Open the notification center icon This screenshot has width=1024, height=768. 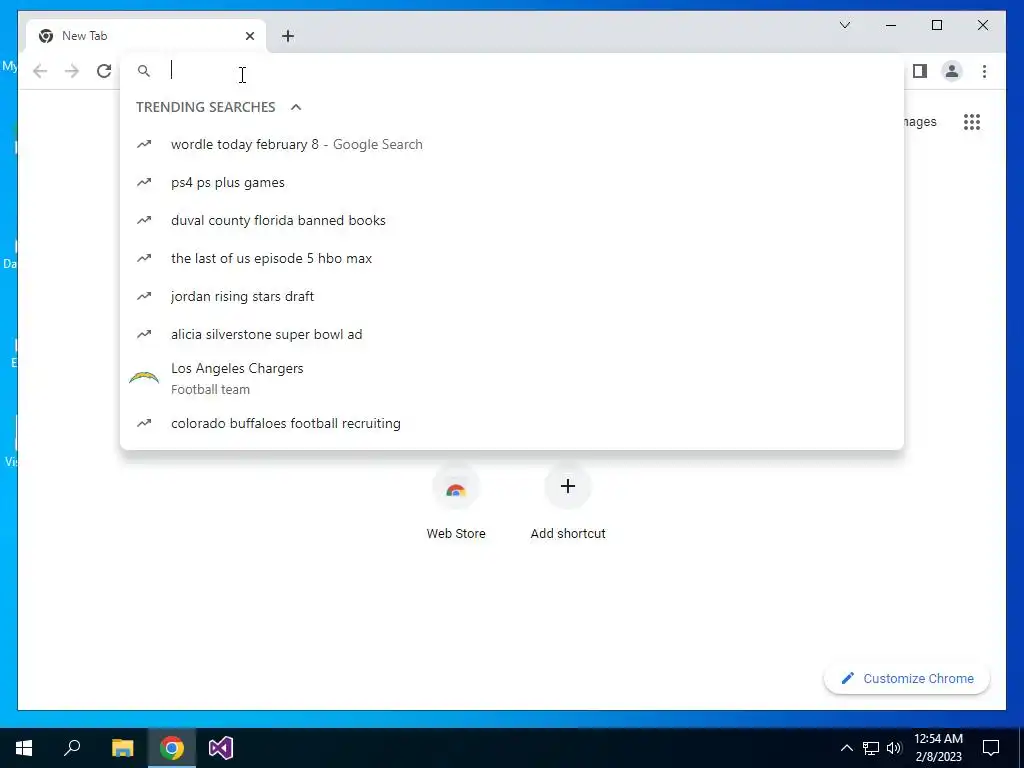[991, 748]
